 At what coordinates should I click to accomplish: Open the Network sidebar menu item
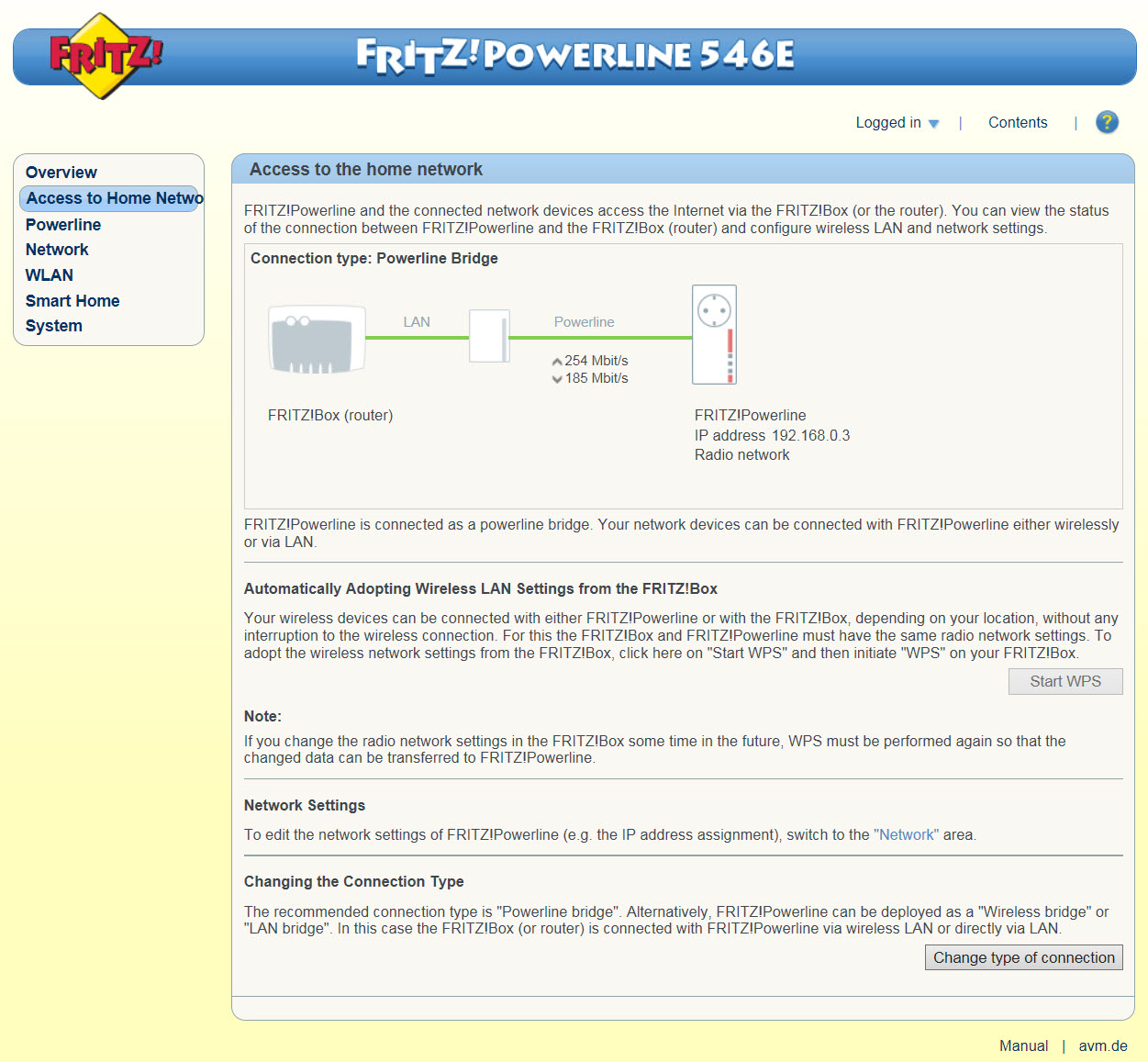(57, 250)
